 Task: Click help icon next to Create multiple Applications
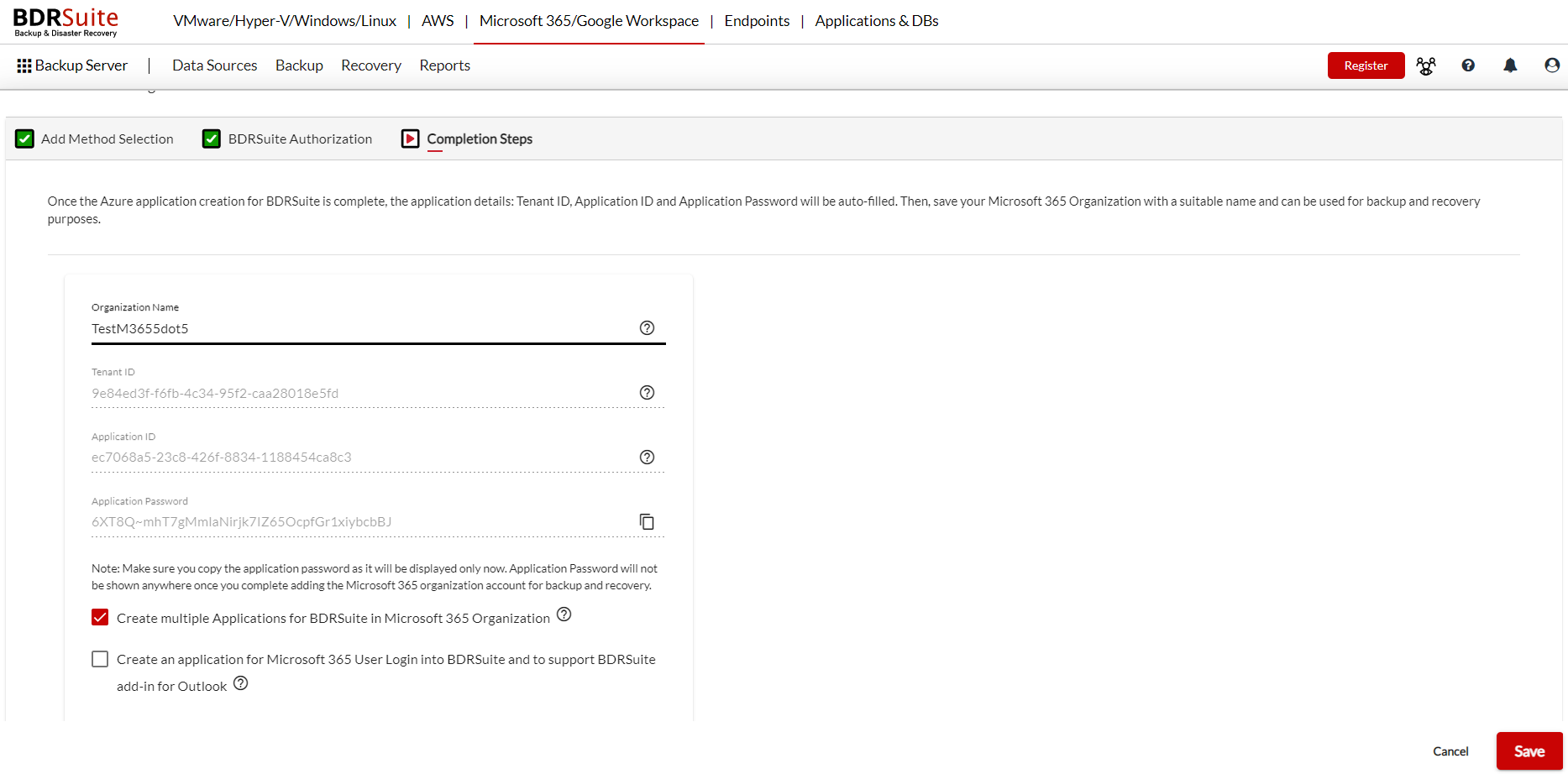click(564, 614)
